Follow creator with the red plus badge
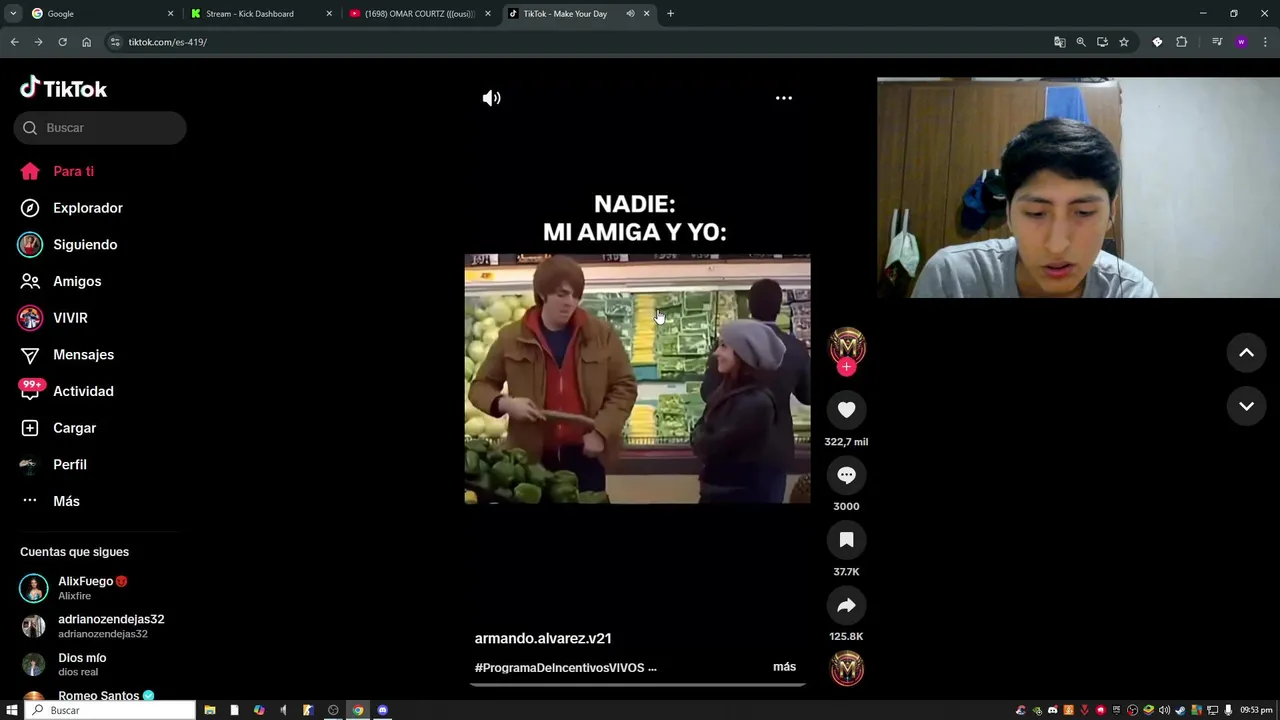The width and height of the screenshot is (1280, 720). [x=846, y=367]
